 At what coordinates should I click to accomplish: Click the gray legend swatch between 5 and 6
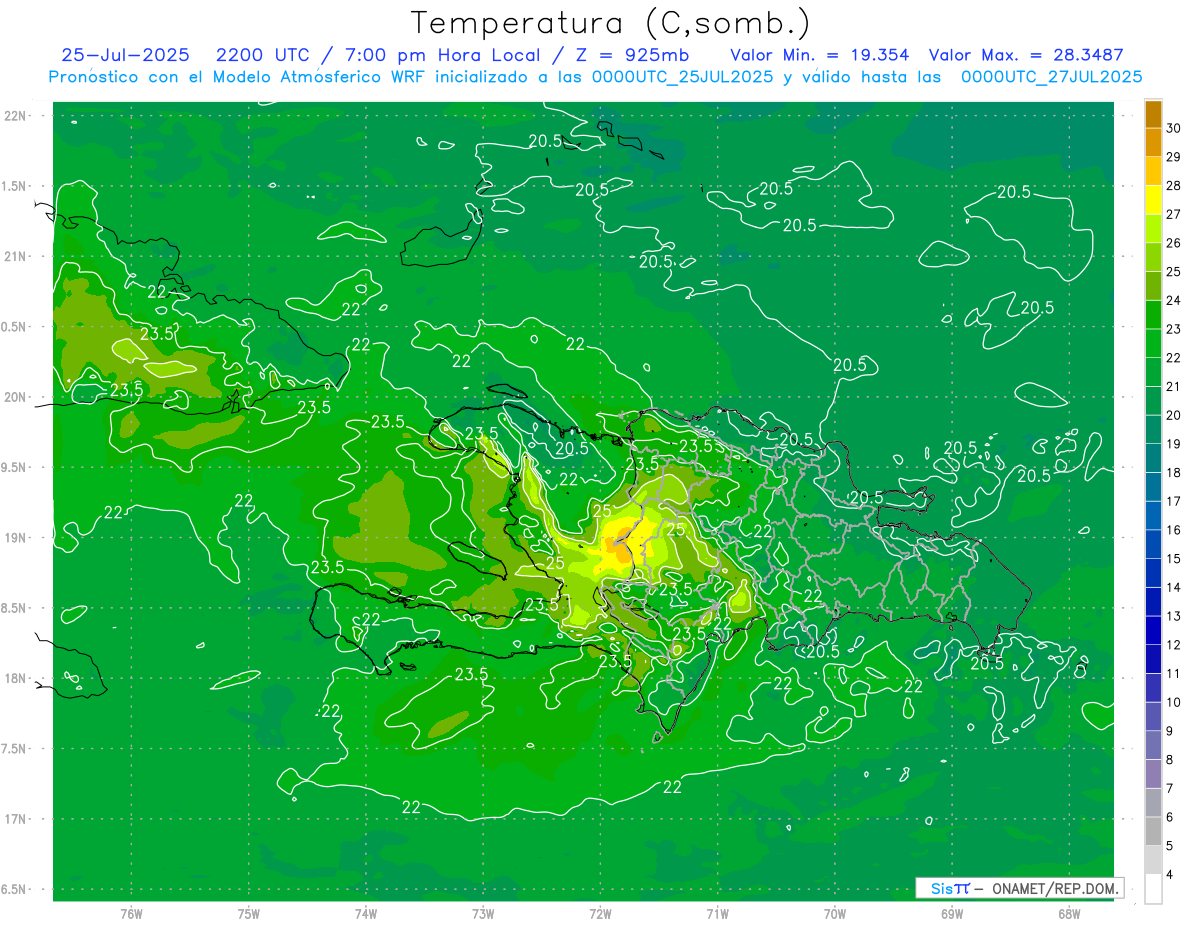coord(1153,831)
